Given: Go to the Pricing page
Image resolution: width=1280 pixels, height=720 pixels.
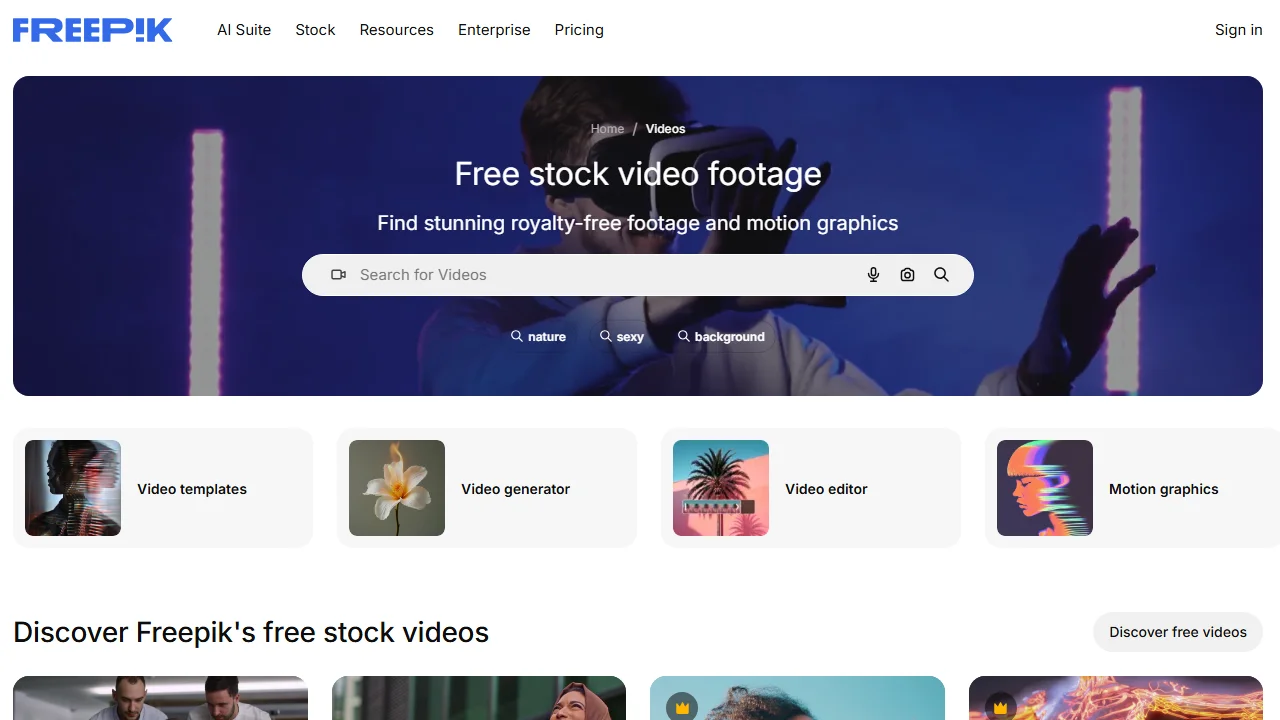Looking at the screenshot, I should tap(579, 30).
